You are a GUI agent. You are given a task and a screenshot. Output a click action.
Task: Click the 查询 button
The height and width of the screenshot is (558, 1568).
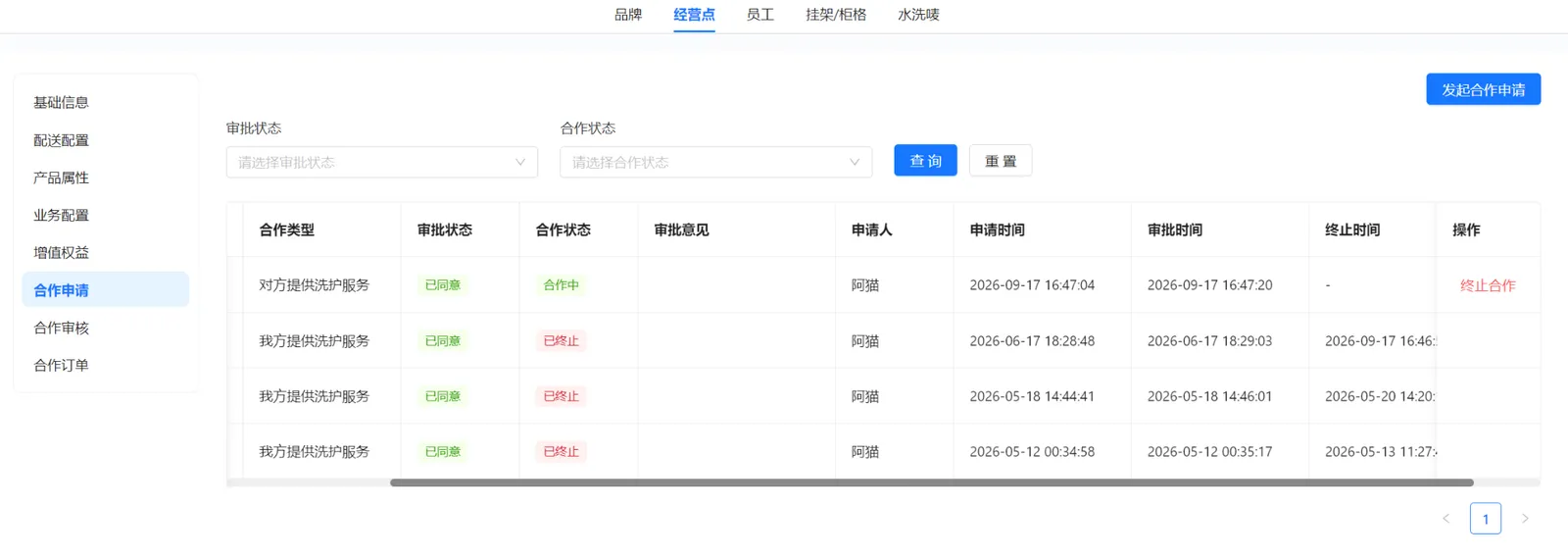[x=925, y=161]
